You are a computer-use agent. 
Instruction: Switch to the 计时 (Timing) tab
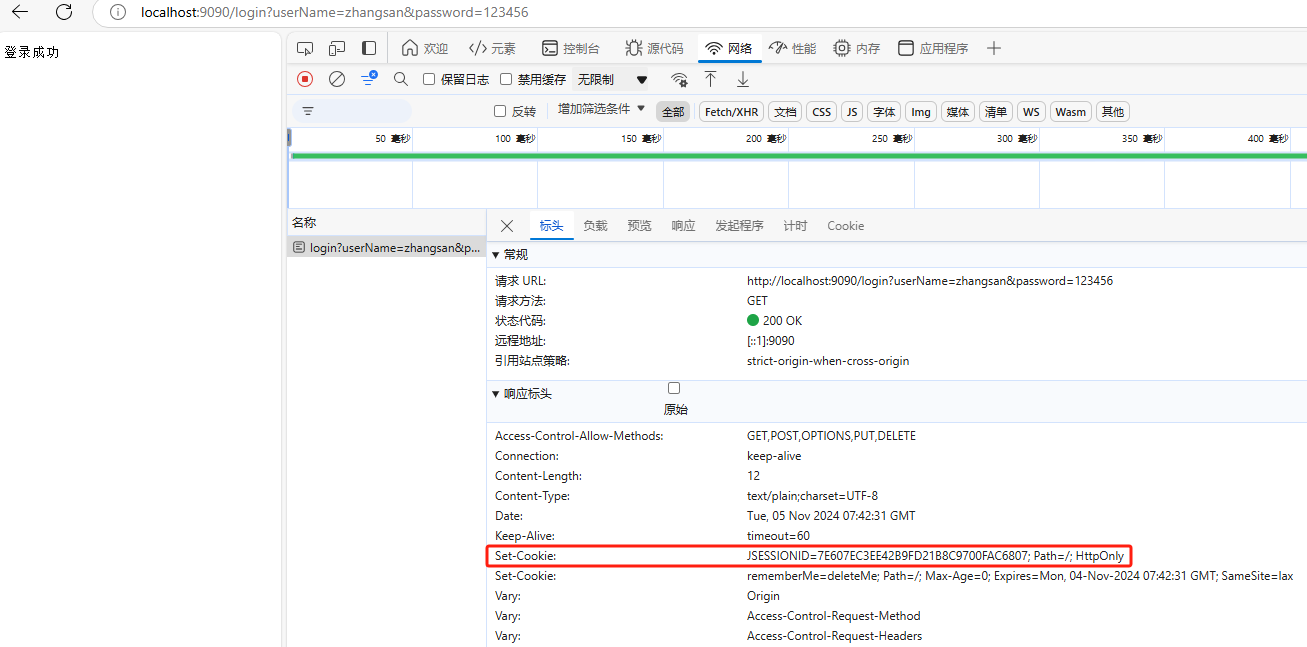click(x=795, y=226)
